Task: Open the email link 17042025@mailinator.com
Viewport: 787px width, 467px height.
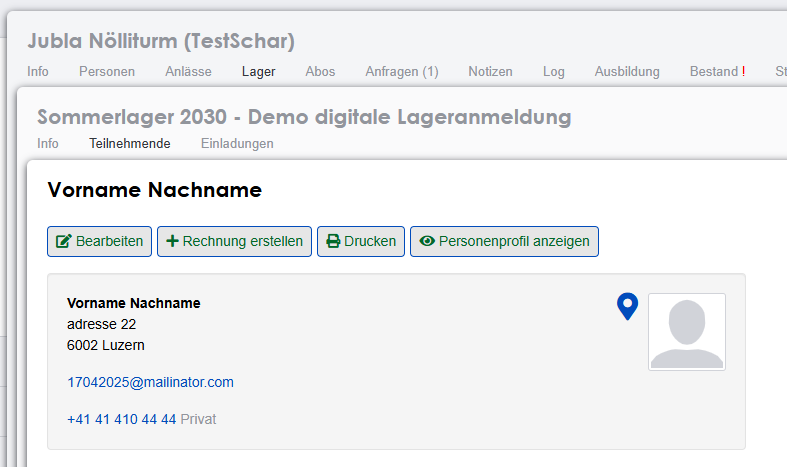Action: [151, 382]
